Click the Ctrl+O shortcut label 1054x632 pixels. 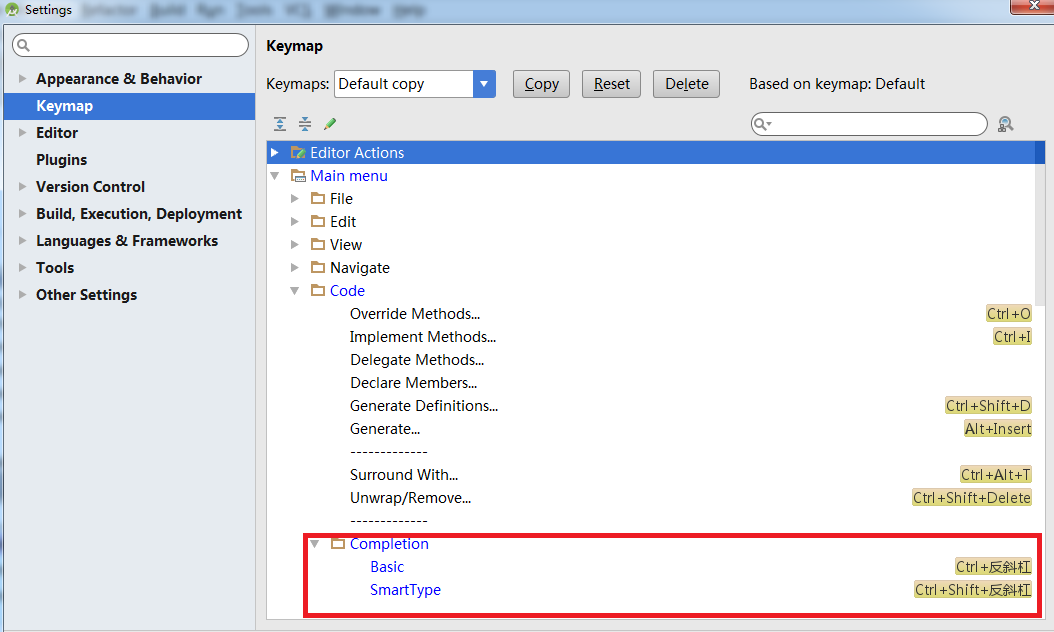click(x=1008, y=314)
